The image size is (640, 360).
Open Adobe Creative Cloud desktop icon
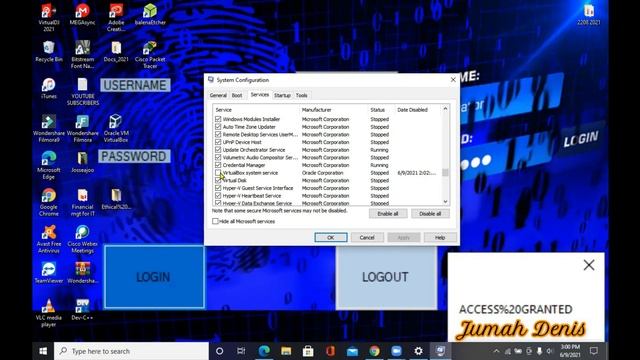point(116,17)
